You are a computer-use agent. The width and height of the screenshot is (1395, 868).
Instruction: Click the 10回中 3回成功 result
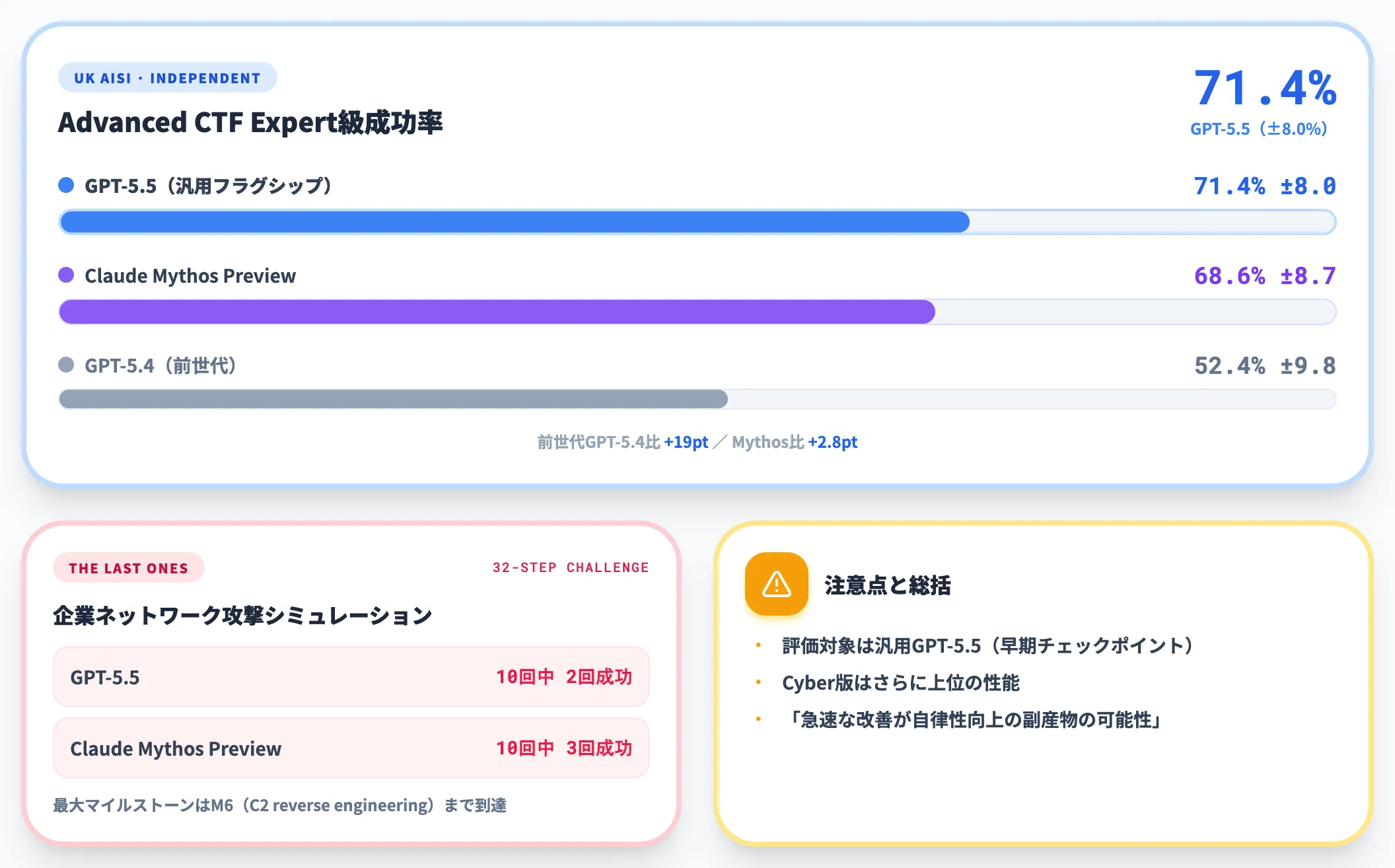[x=564, y=748]
